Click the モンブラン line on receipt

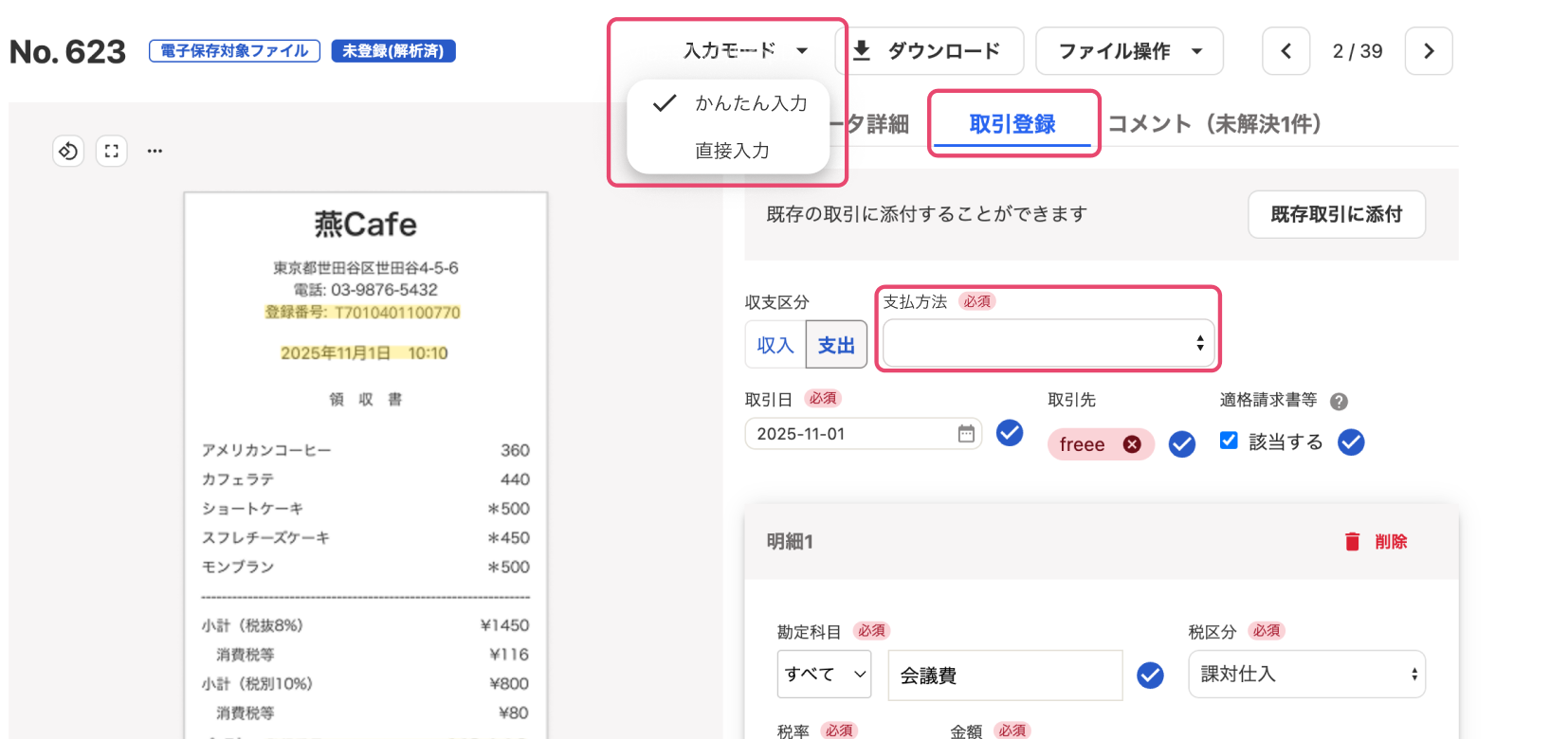(x=365, y=567)
